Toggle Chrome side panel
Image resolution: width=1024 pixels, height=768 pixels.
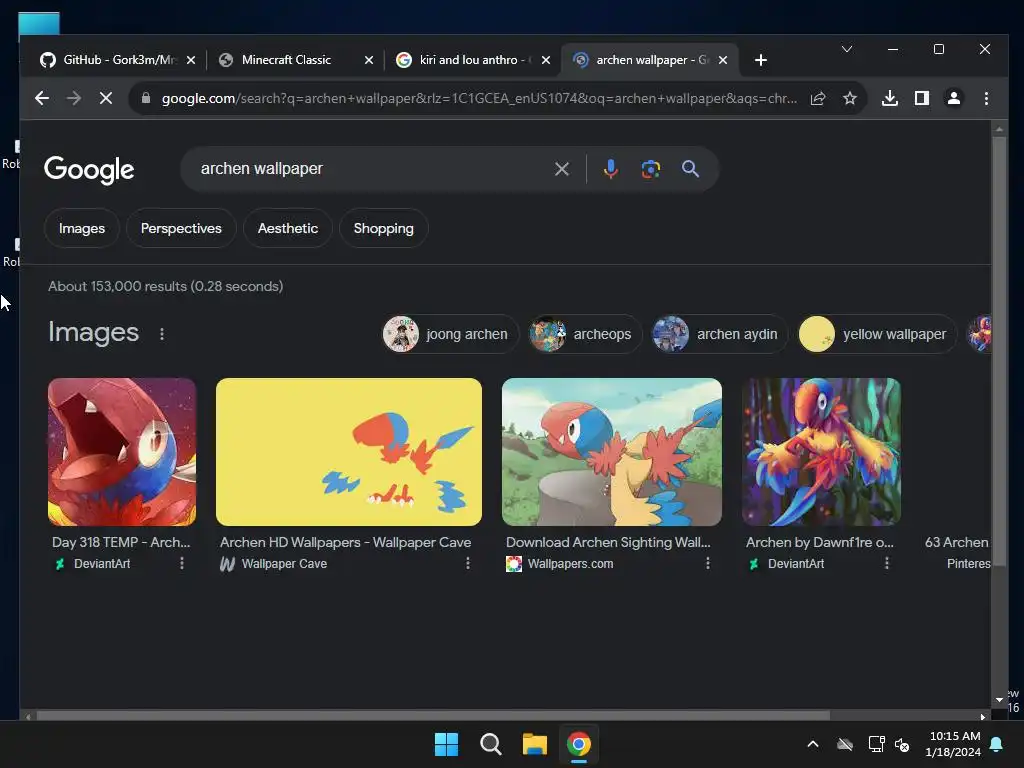pos(921,98)
